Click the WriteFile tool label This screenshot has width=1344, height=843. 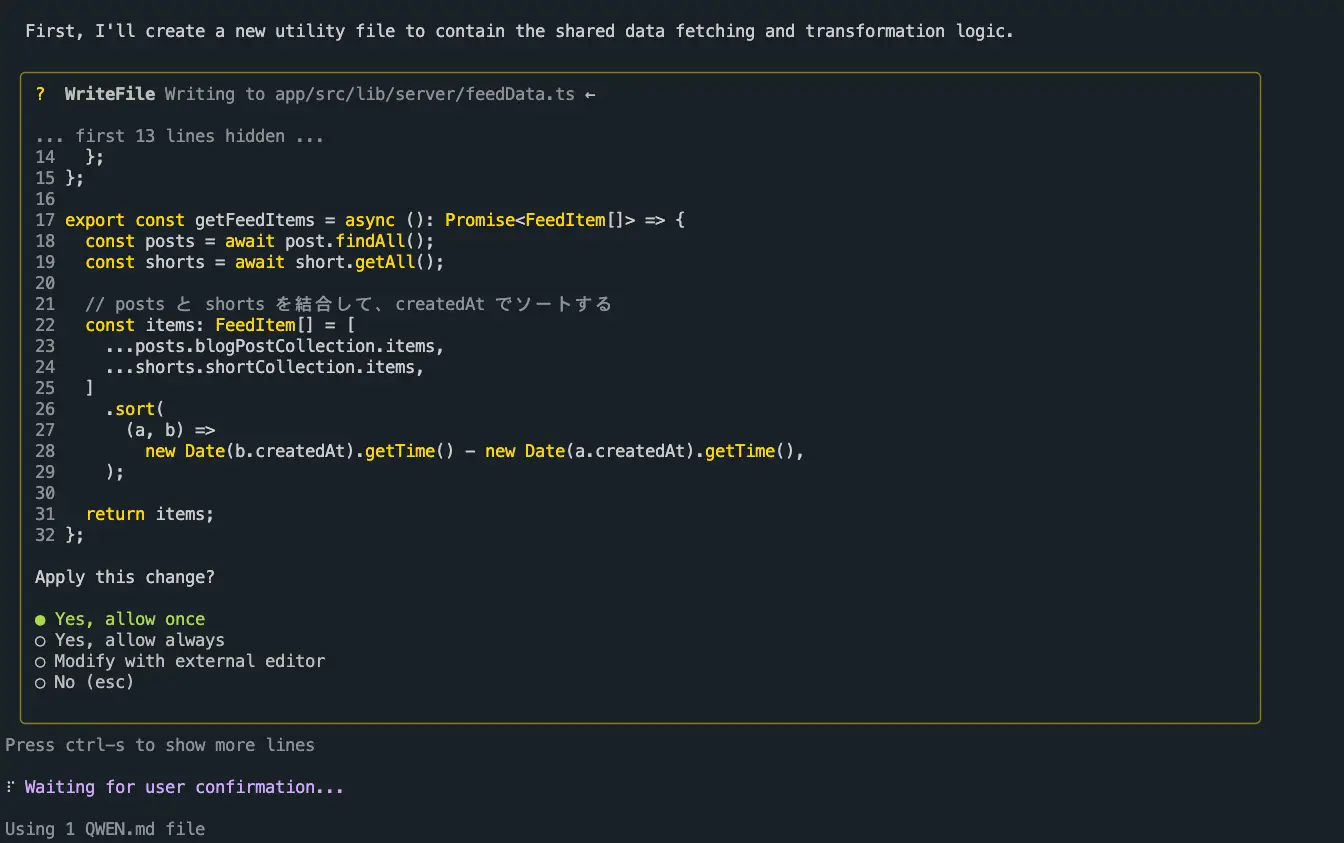[110, 94]
